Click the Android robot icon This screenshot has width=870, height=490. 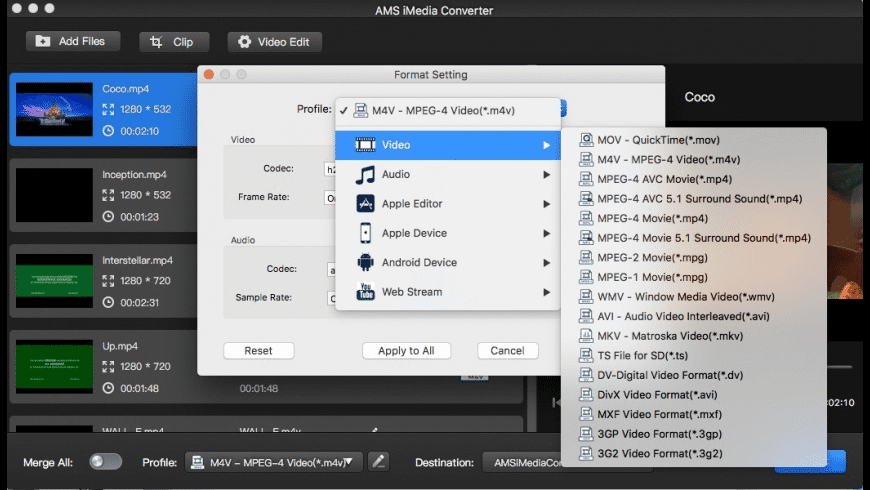(365, 262)
